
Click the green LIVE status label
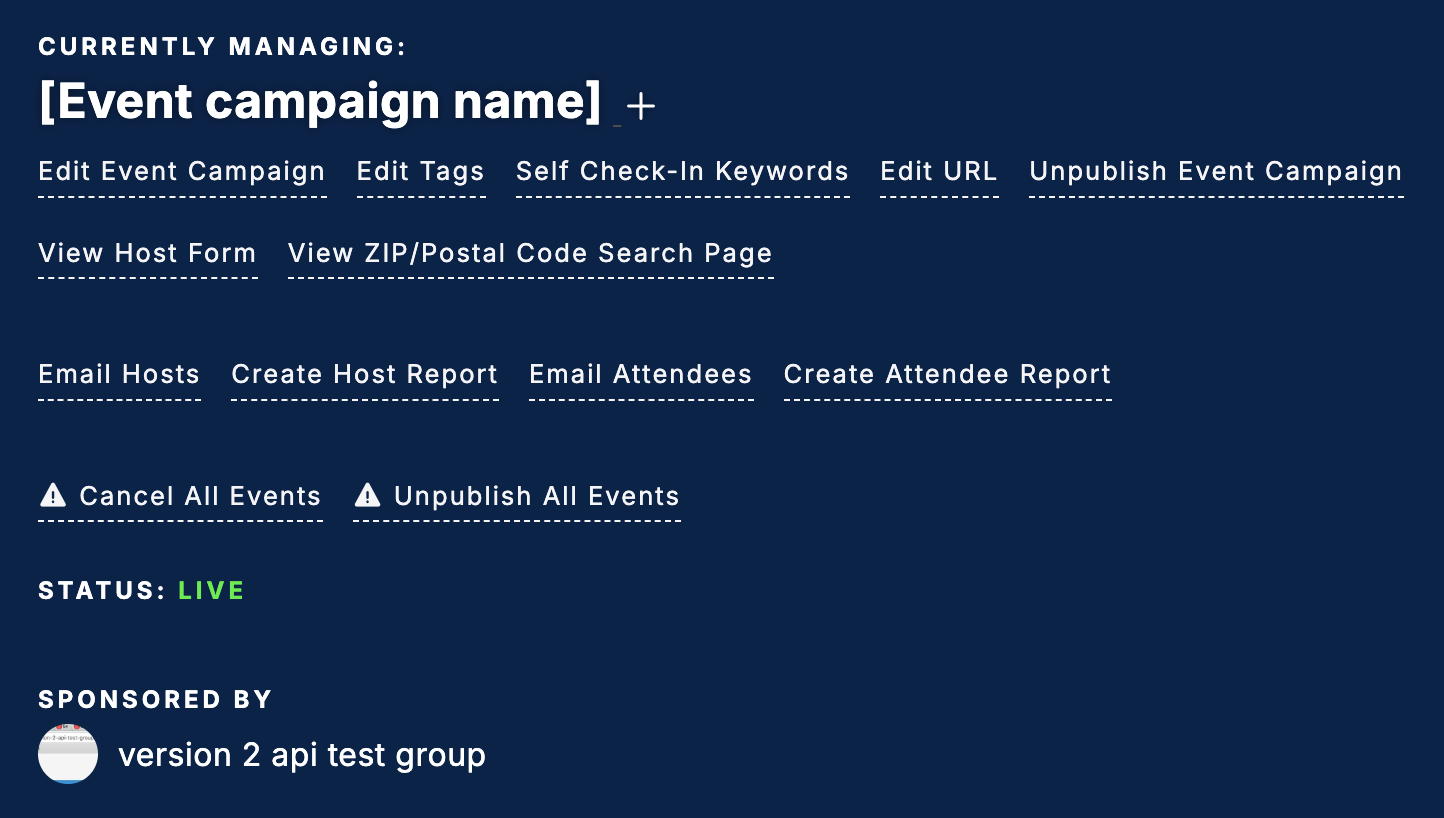tap(212, 591)
